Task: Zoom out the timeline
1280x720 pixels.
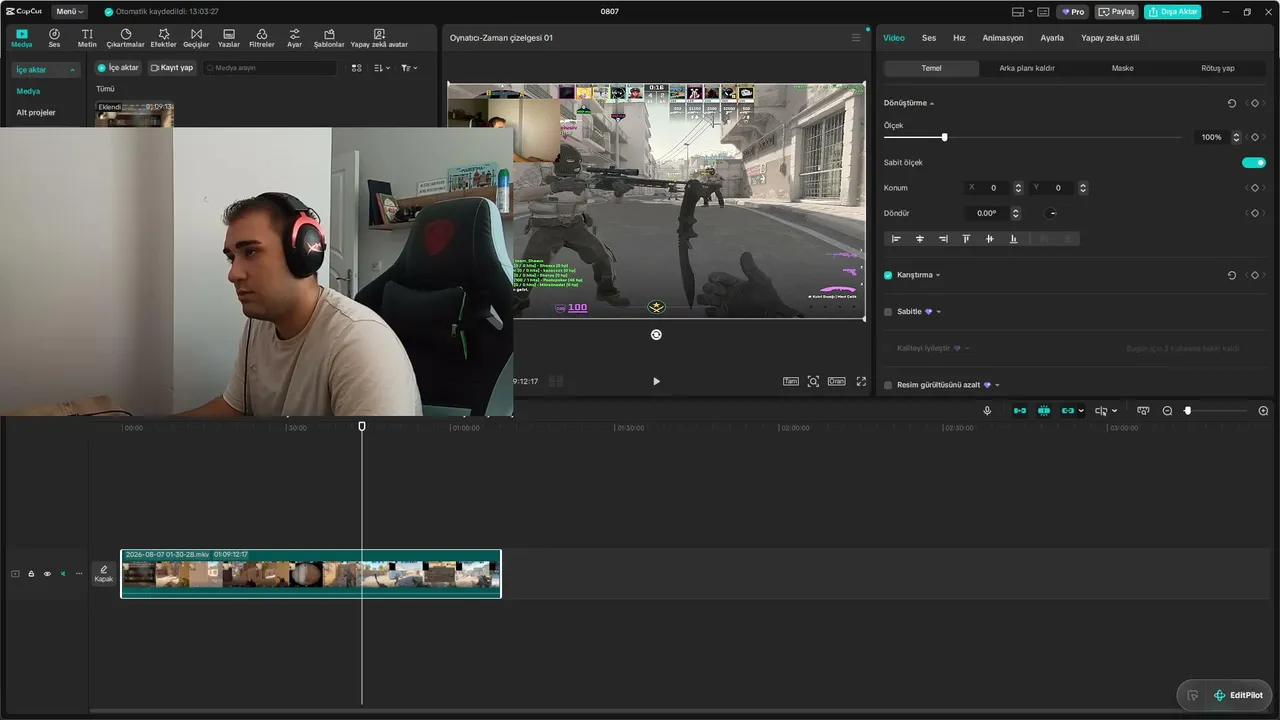Action: [1167, 411]
